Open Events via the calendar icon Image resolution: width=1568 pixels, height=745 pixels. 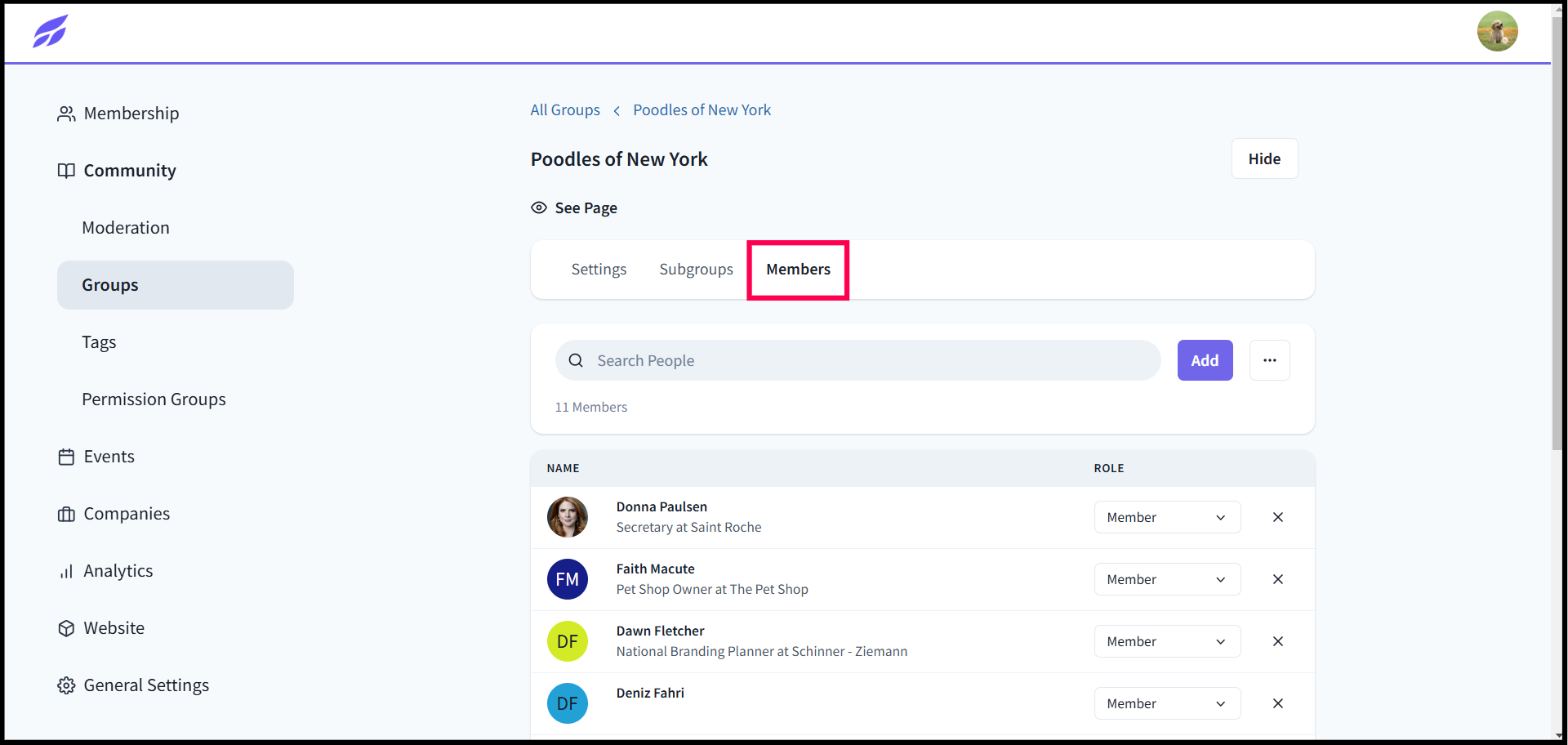coord(67,457)
